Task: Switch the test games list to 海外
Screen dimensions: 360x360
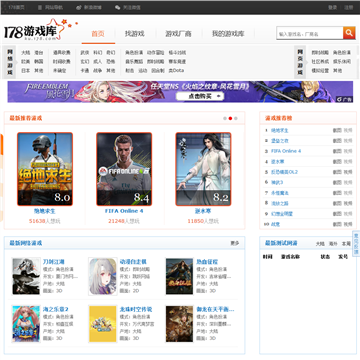Action: click(333, 244)
